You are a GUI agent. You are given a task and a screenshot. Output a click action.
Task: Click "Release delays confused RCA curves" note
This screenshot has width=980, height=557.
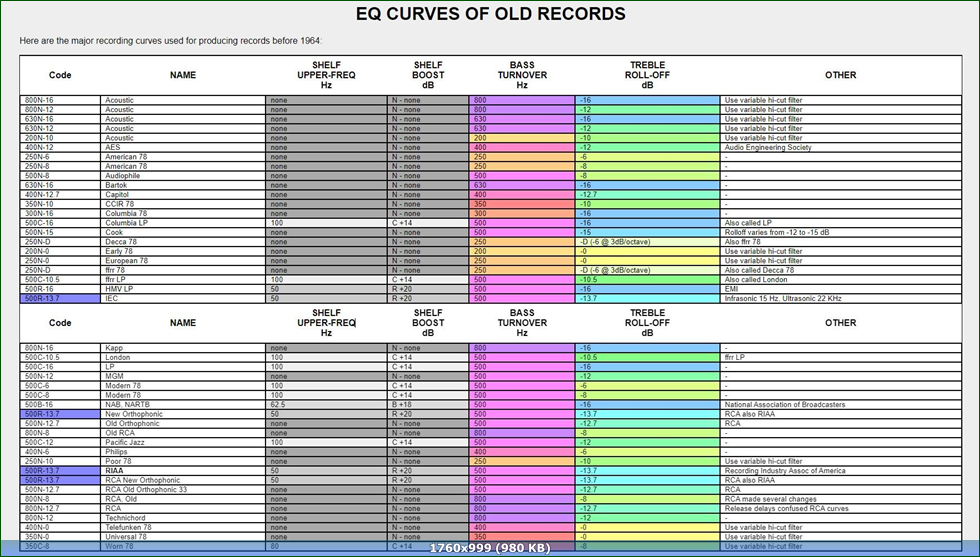click(841, 508)
